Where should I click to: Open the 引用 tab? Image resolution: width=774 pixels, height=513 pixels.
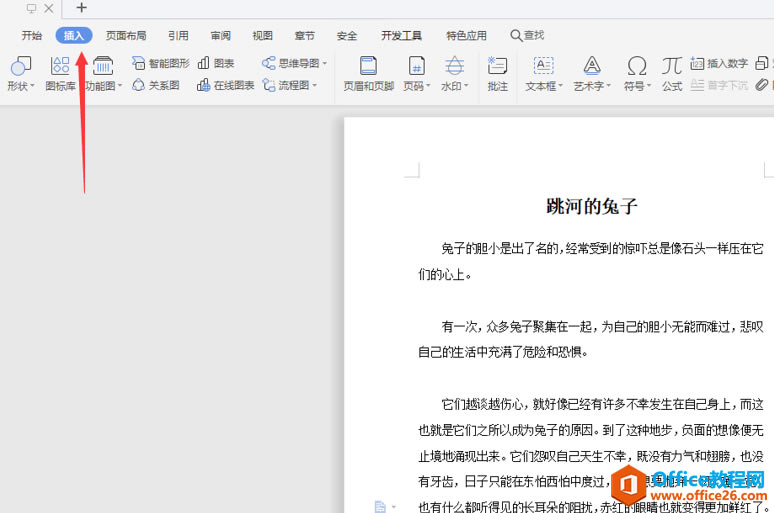click(x=178, y=36)
